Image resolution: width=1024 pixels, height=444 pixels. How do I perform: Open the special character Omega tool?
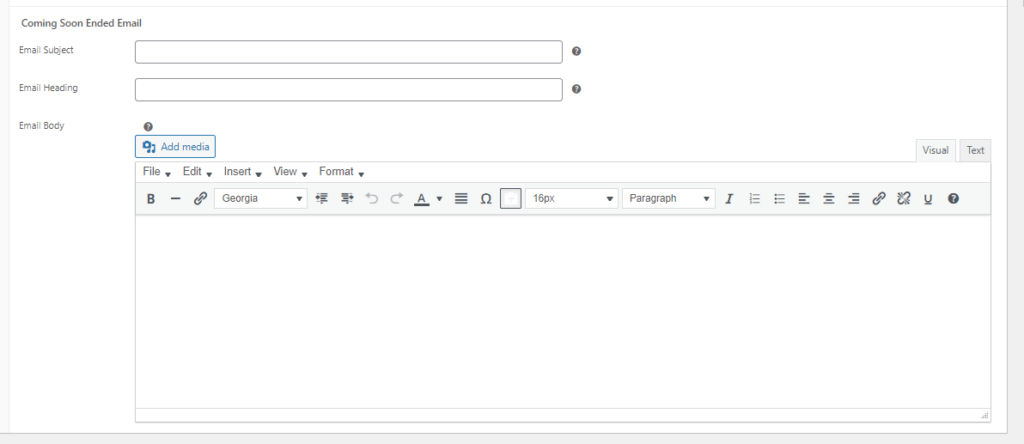coord(486,198)
